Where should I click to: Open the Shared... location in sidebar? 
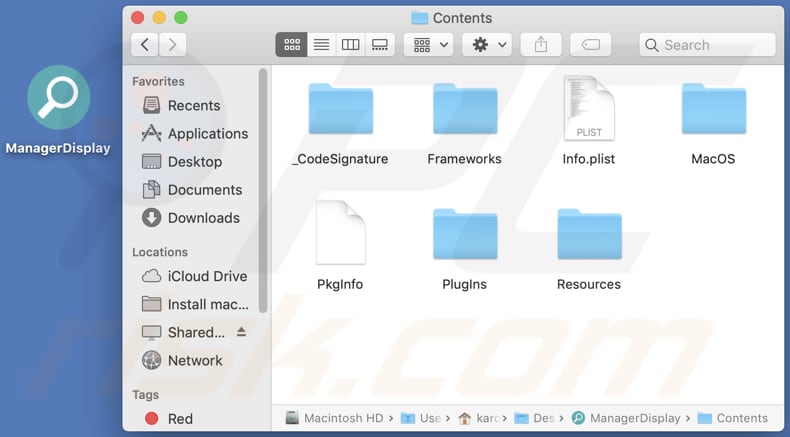click(184, 332)
